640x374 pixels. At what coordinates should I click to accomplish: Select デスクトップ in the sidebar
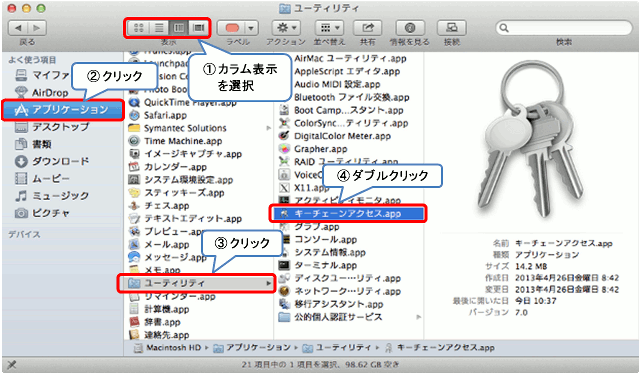pyautogui.click(x=52, y=127)
